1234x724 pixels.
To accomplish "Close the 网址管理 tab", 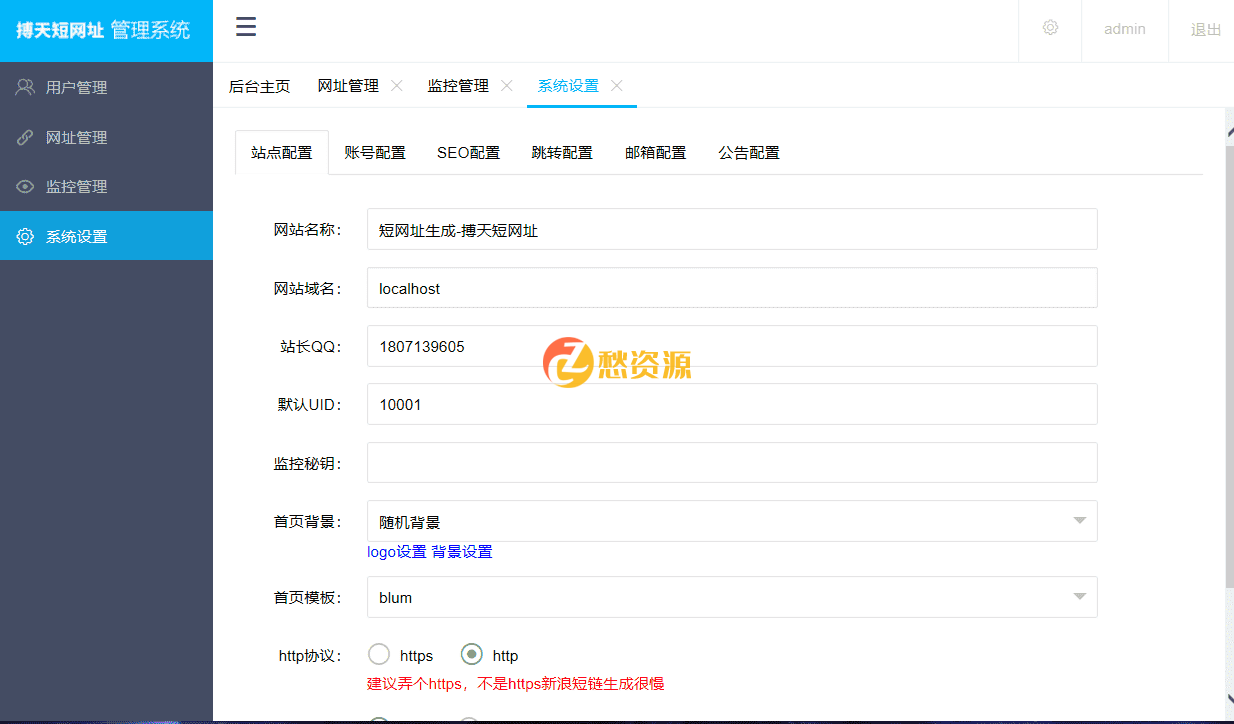I will click(x=397, y=86).
